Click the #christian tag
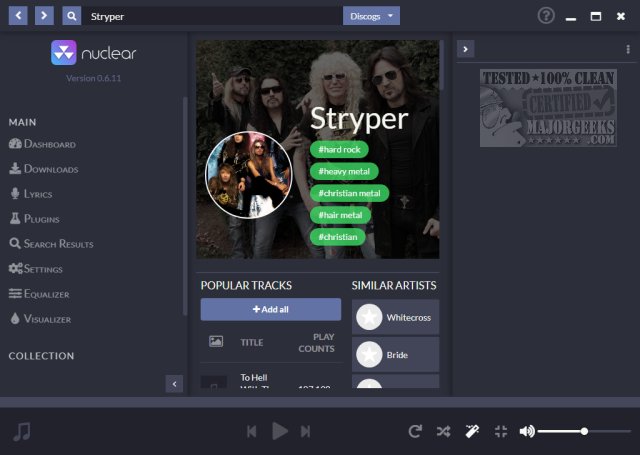The width and height of the screenshot is (640, 455). (x=338, y=237)
